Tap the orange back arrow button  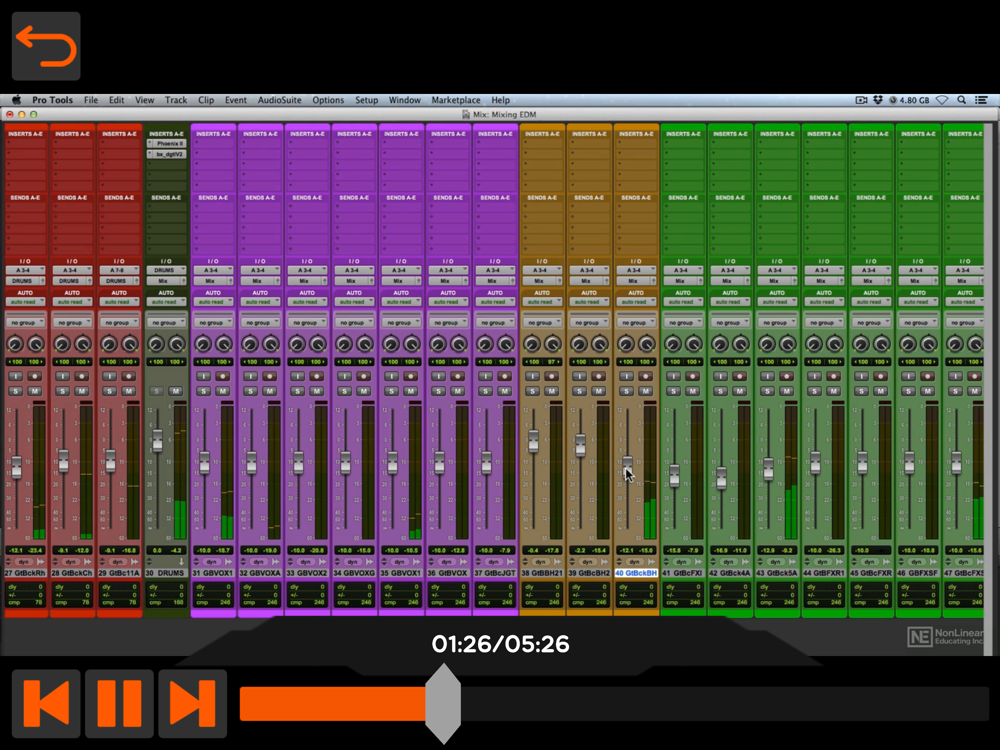tap(46, 46)
